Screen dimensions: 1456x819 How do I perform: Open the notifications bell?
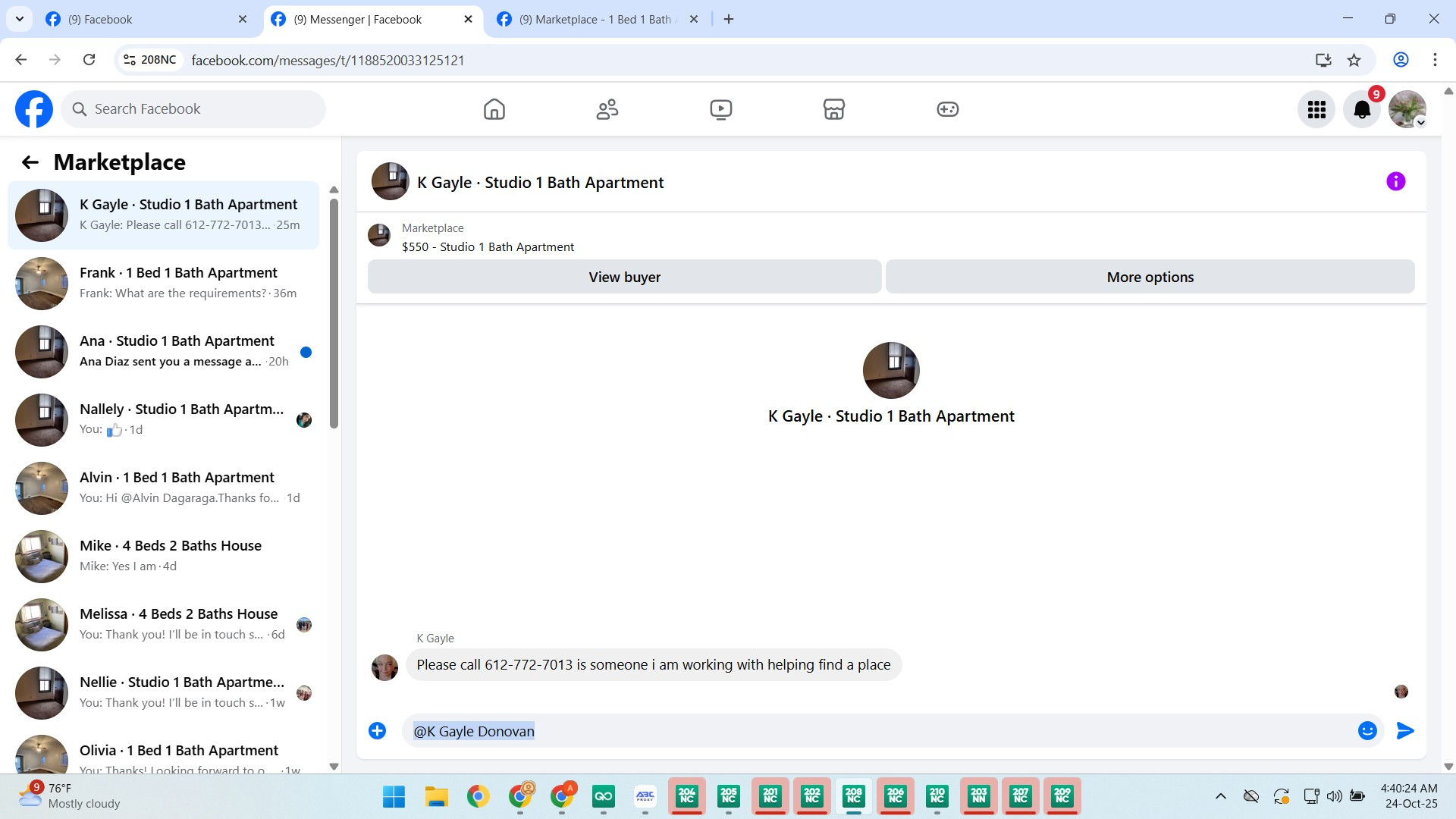(x=1362, y=110)
